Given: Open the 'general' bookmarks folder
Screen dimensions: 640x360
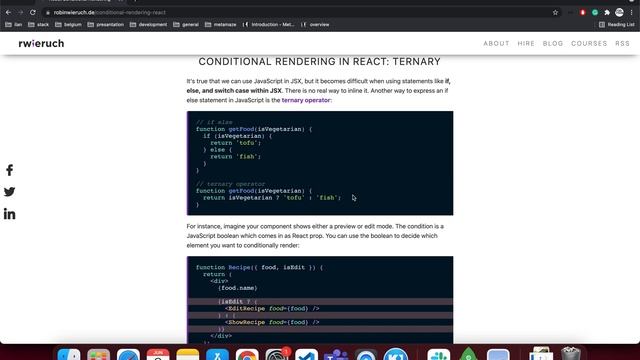Looking at the screenshot, I should point(186,24).
